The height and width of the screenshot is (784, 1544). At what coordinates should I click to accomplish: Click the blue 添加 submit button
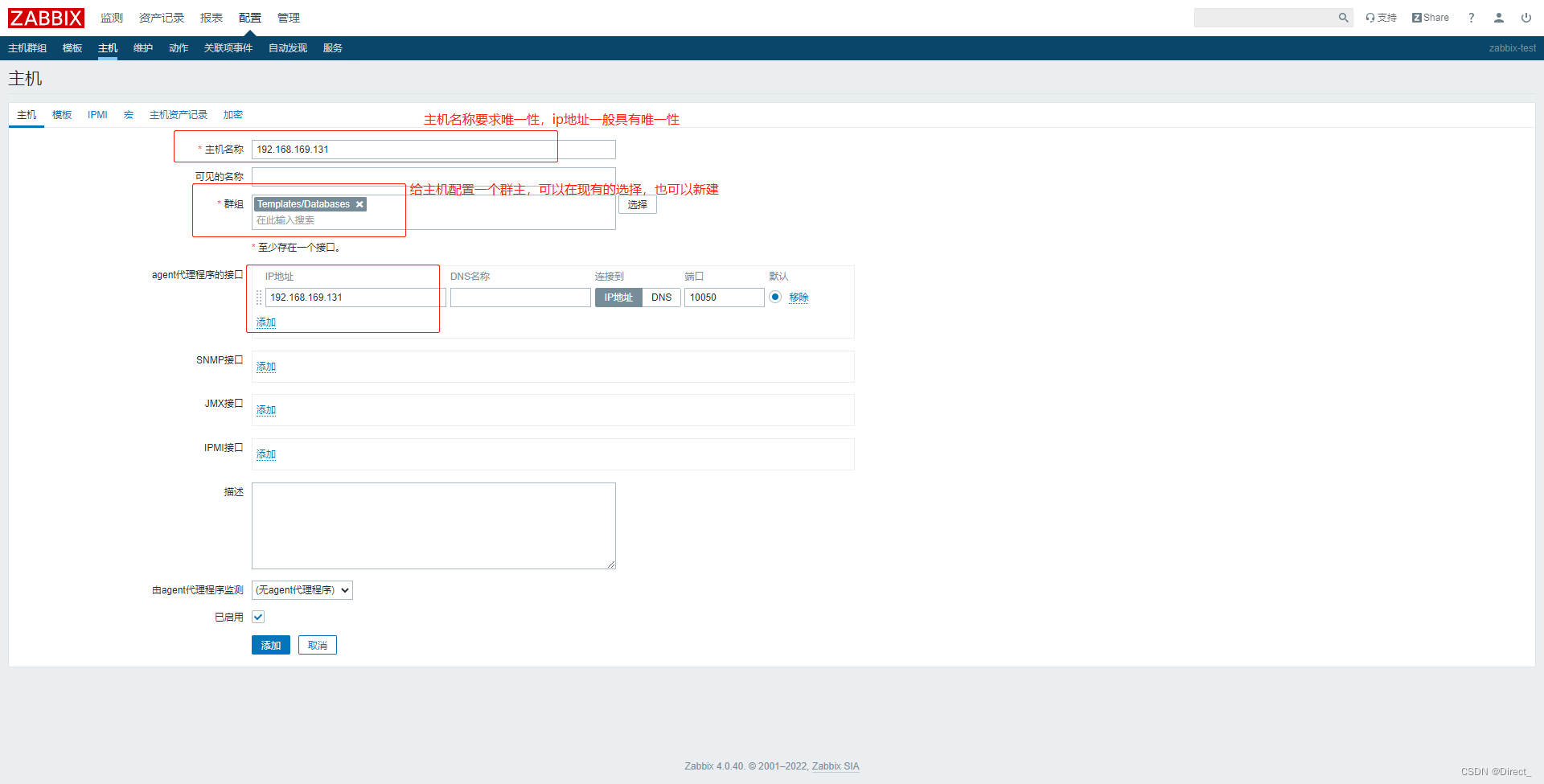(x=271, y=645)
